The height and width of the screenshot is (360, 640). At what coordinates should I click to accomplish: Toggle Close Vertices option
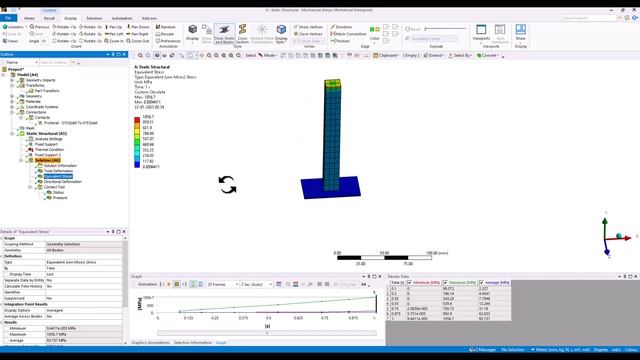[x=308, y=34]
